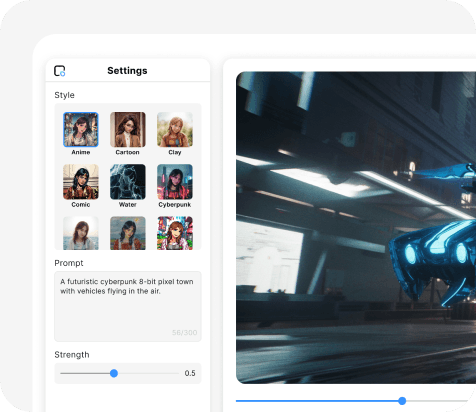Pick the bottom-right colorful pop-art style
The image size is (476, 412).
point(175,233)
